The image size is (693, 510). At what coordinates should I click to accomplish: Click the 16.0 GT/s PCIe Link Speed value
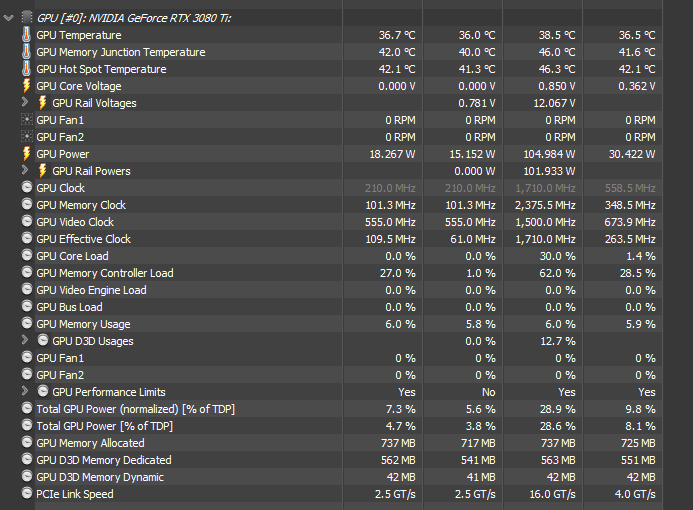pos(552,494)
